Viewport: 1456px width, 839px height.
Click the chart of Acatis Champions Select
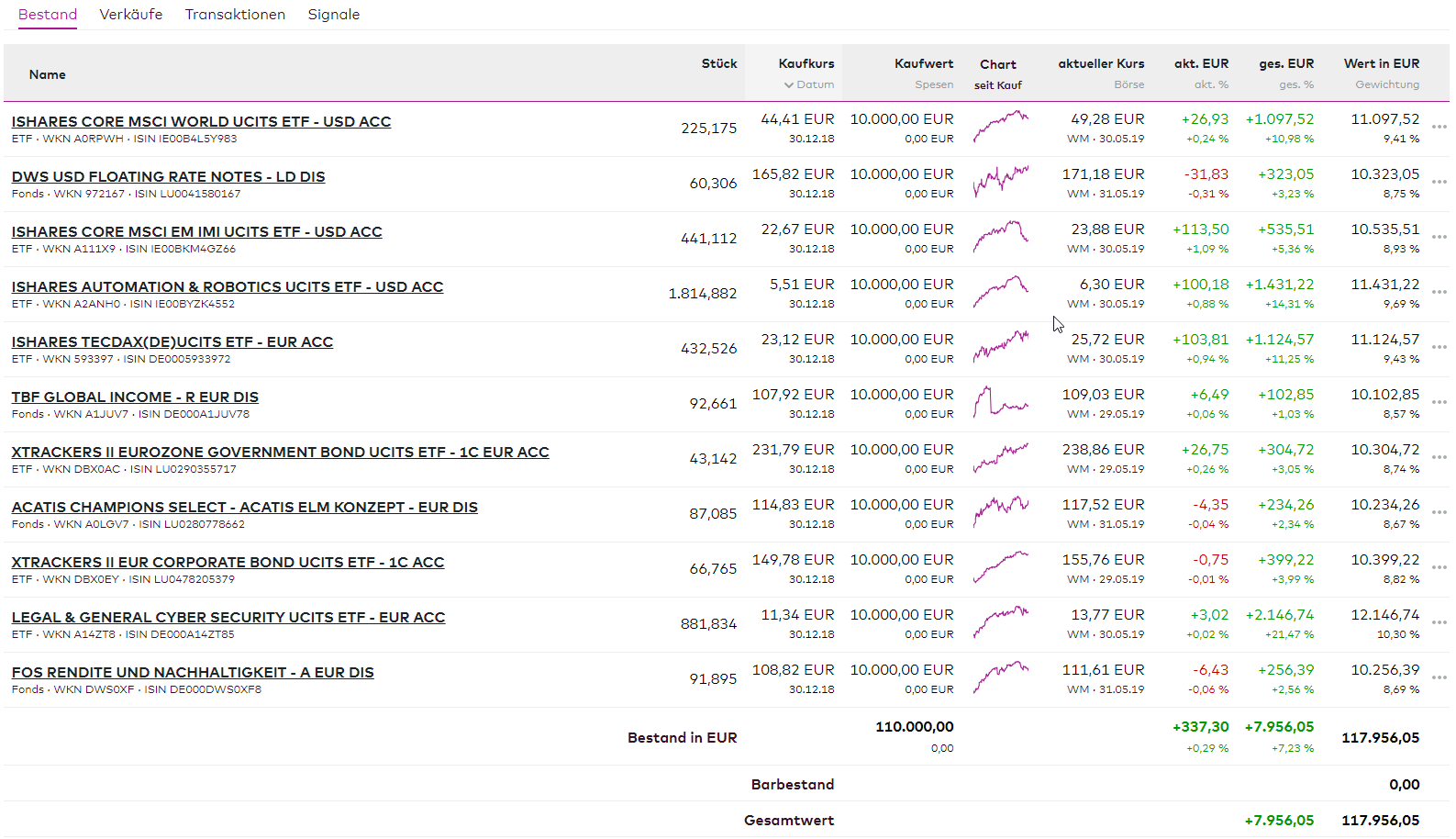[x=1000, y=512]
